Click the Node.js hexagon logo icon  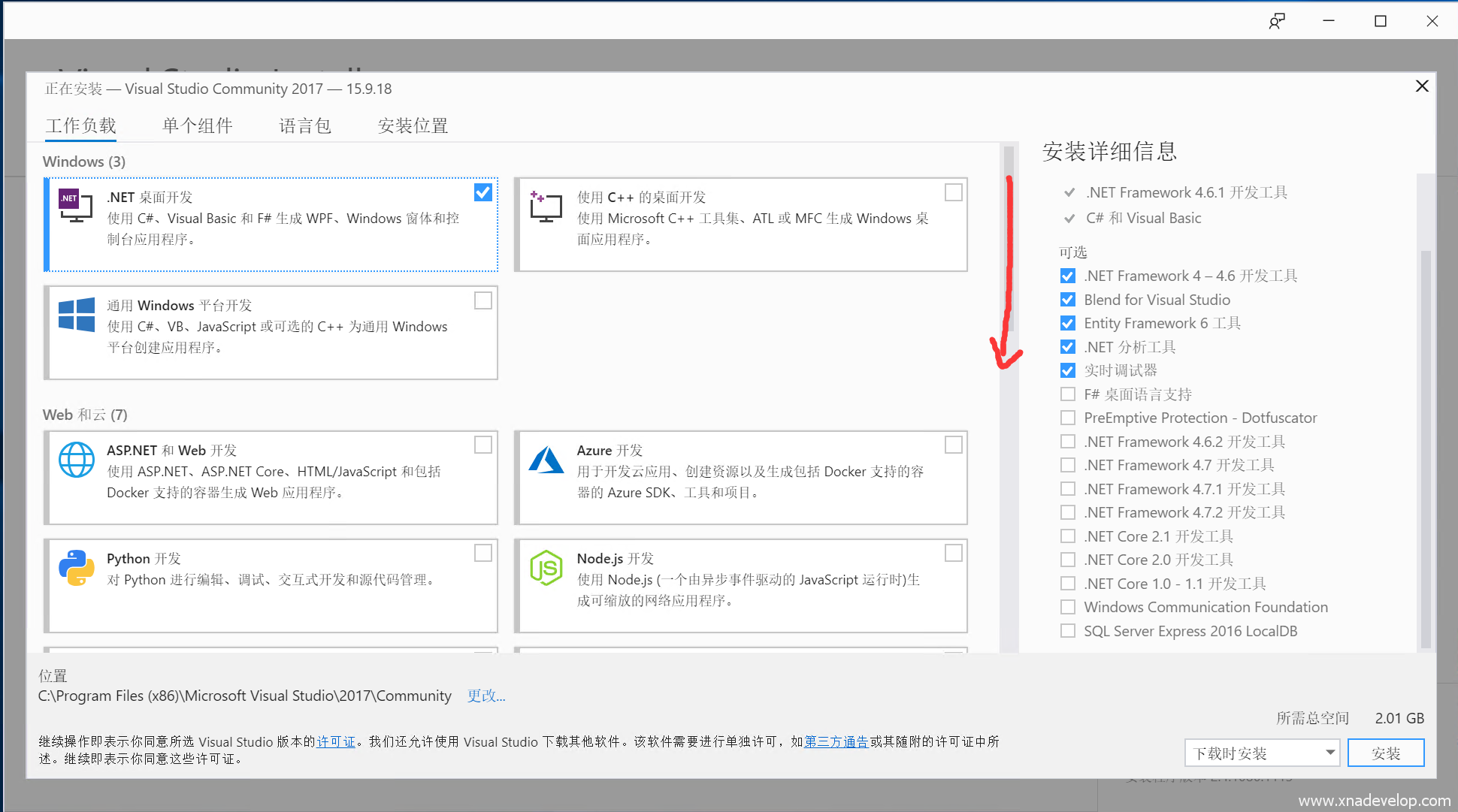click(x=546, y=568)
